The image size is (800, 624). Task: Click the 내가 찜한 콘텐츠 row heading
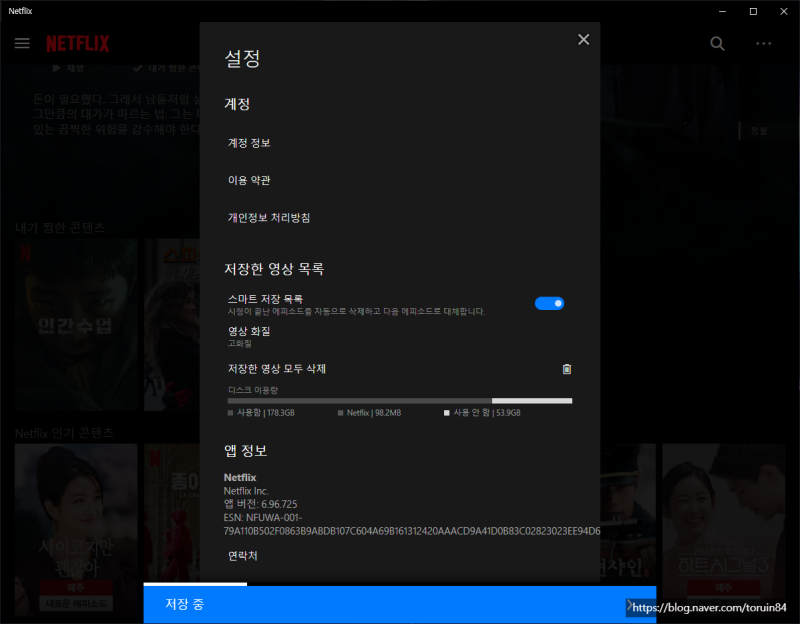(60, 228)
